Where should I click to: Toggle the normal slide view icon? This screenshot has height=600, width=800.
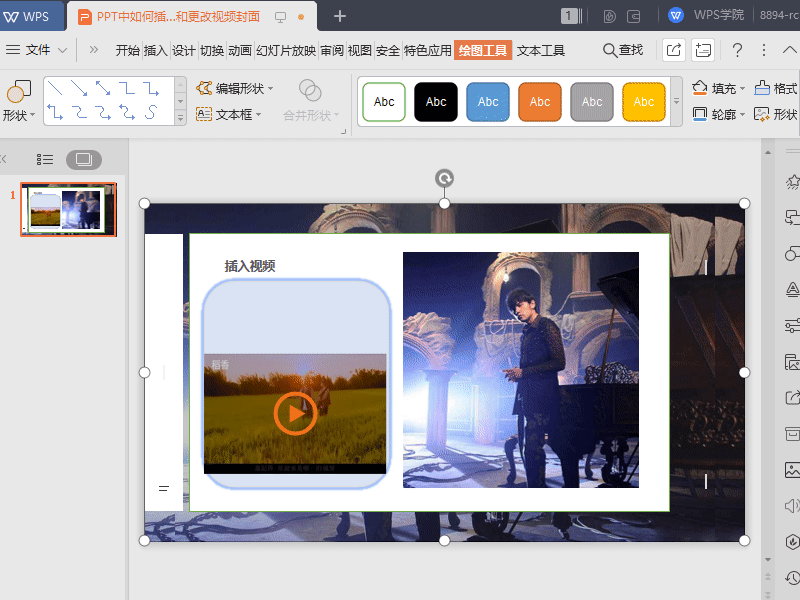(x=83, y=159)
